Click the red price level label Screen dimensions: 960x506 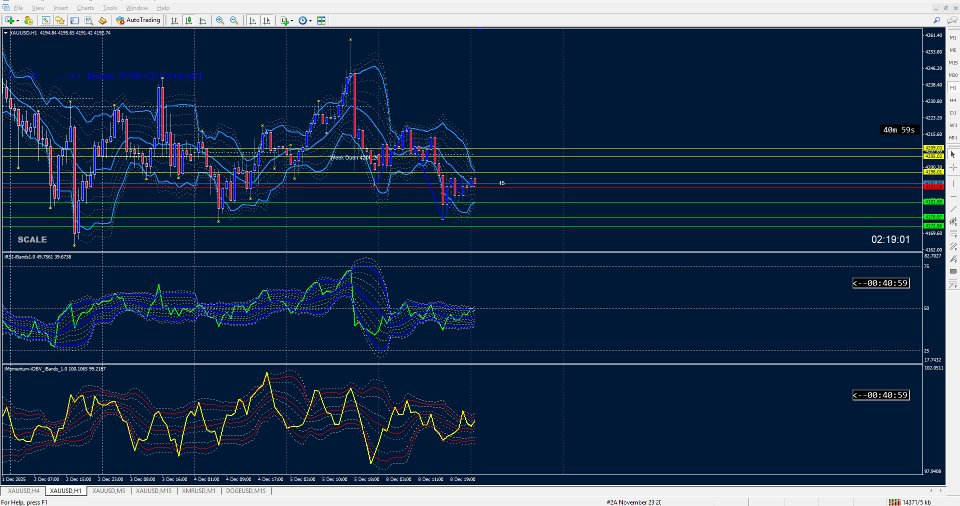pos(933,187)
